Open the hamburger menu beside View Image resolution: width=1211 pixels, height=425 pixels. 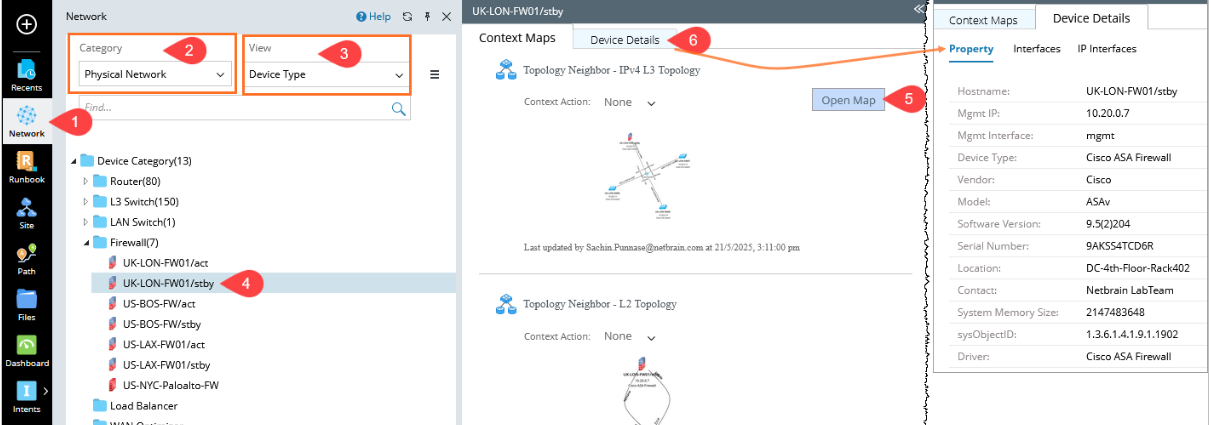434,74
